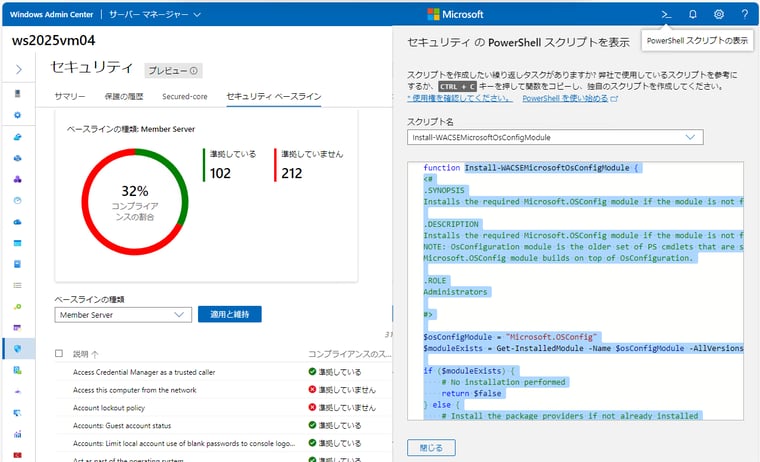Click red X icon for Access this computer row
The height and width of the screenshot is (462, 760).
pyautogui.click(x=312, y=389)
